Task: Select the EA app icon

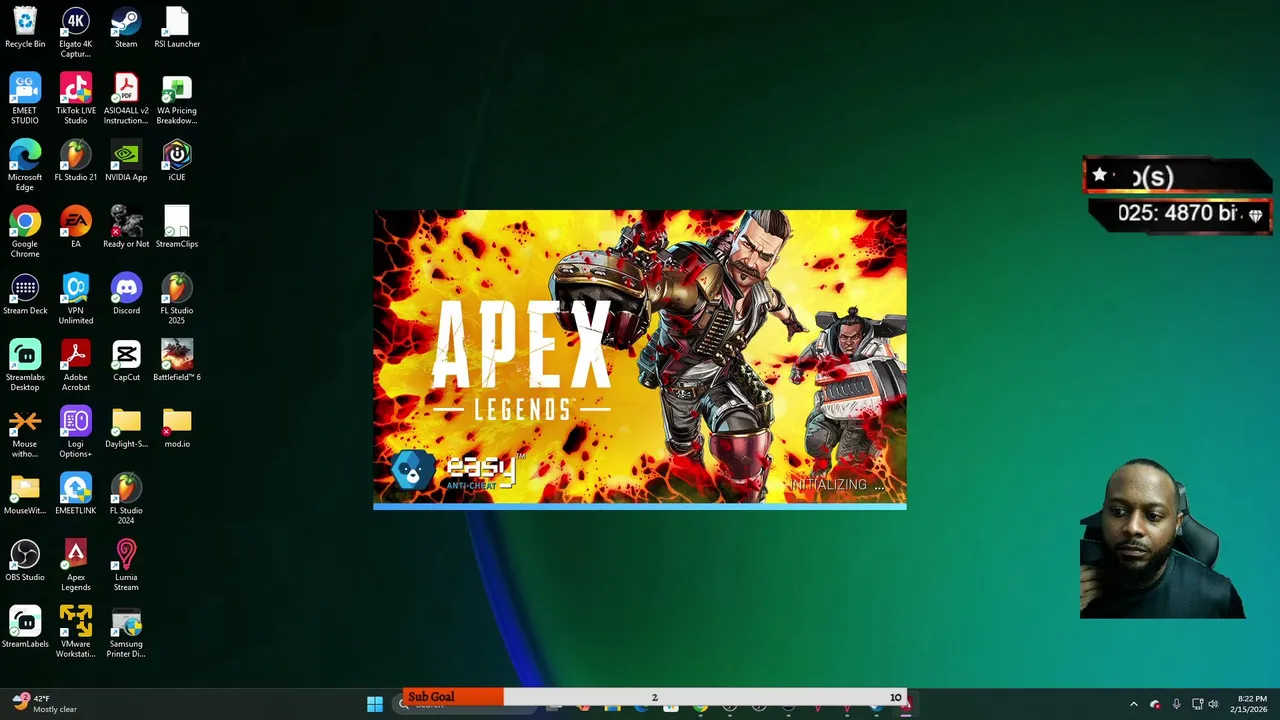Action: (x=75, y=228)
